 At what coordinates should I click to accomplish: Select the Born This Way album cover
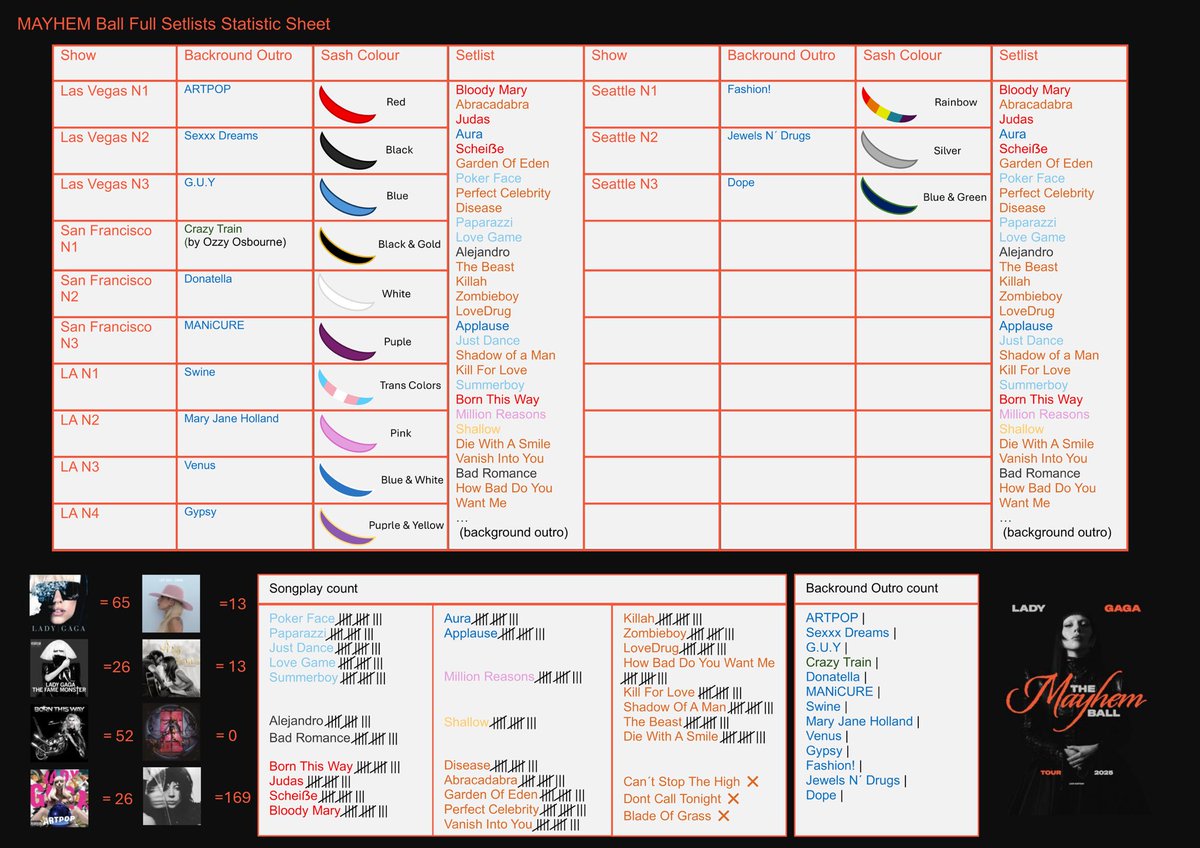[58, 732]
